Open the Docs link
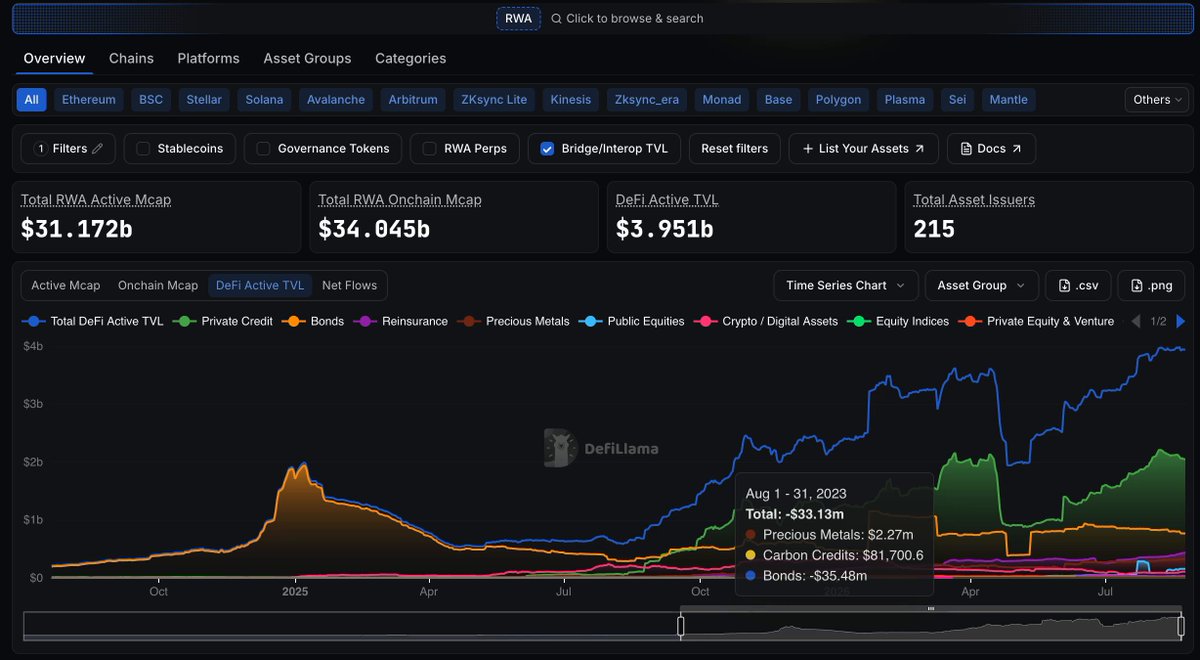1200x660 pixels. click(991, 148)
